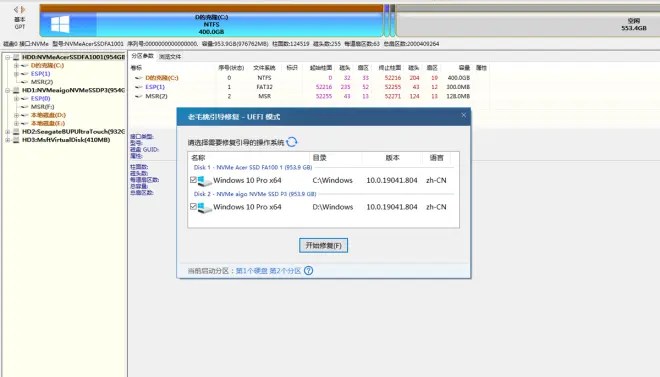Click the next disk right arrow icon
660x377 pixels.
click(23, 9)
